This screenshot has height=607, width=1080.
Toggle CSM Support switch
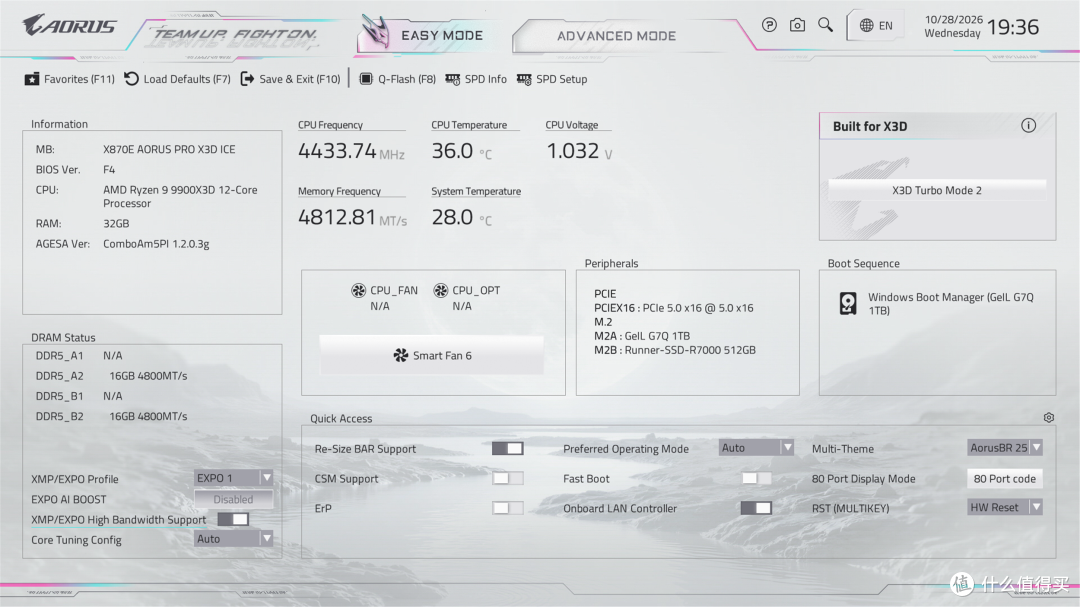(x=508, y=478)
